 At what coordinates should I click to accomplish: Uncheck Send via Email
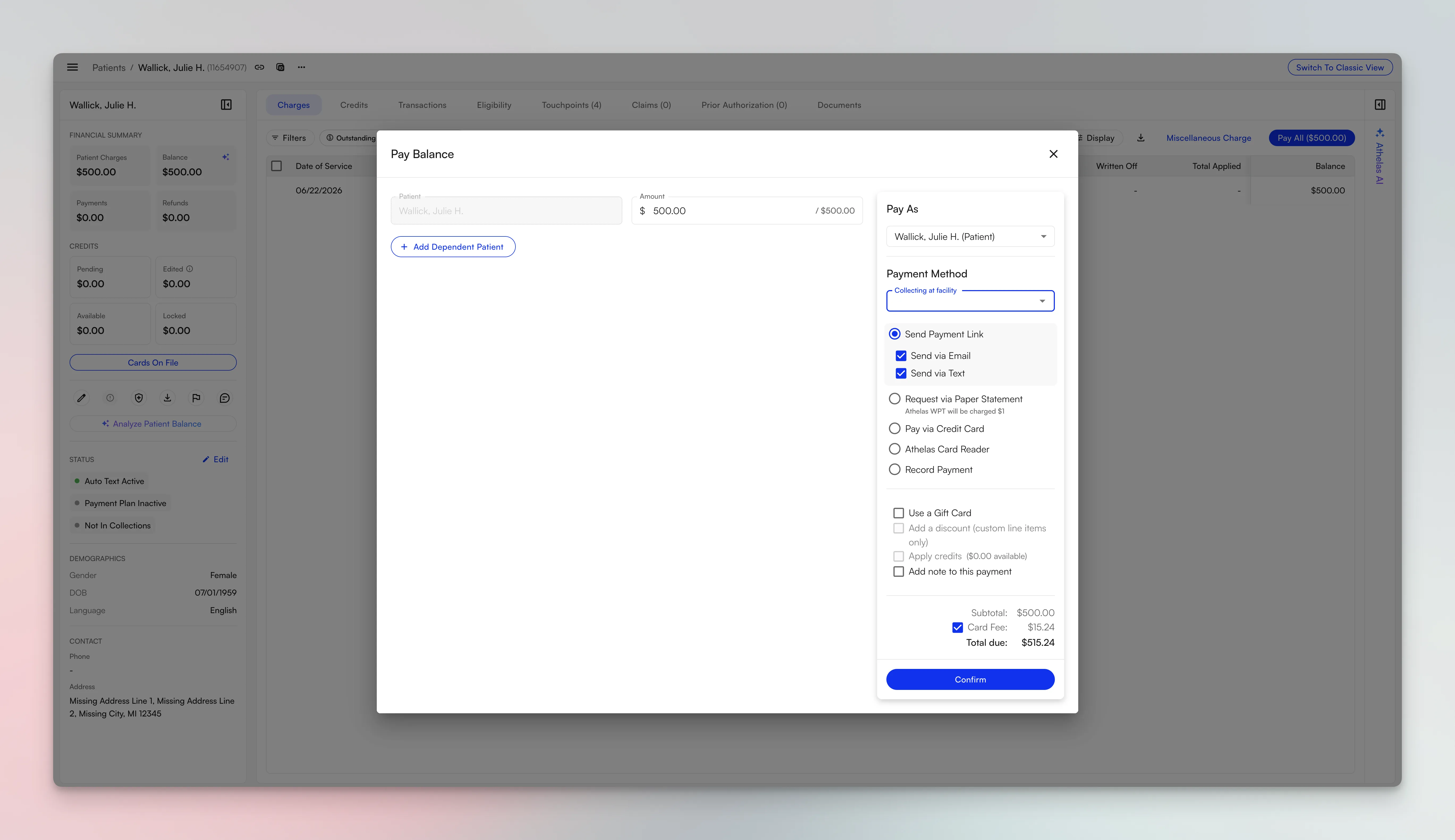pyautogui.click(x=901, y=356)
